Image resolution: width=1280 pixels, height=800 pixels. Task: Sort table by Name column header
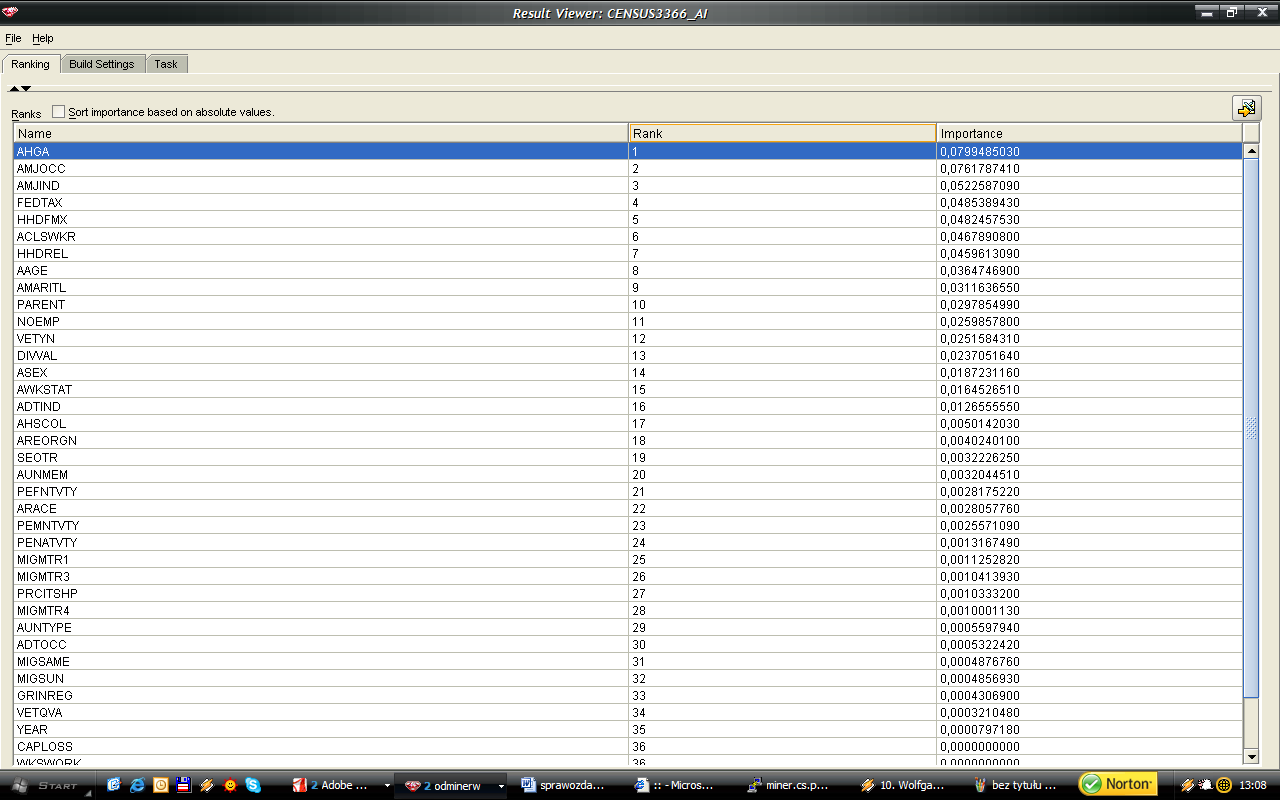[x=321, y=133]
